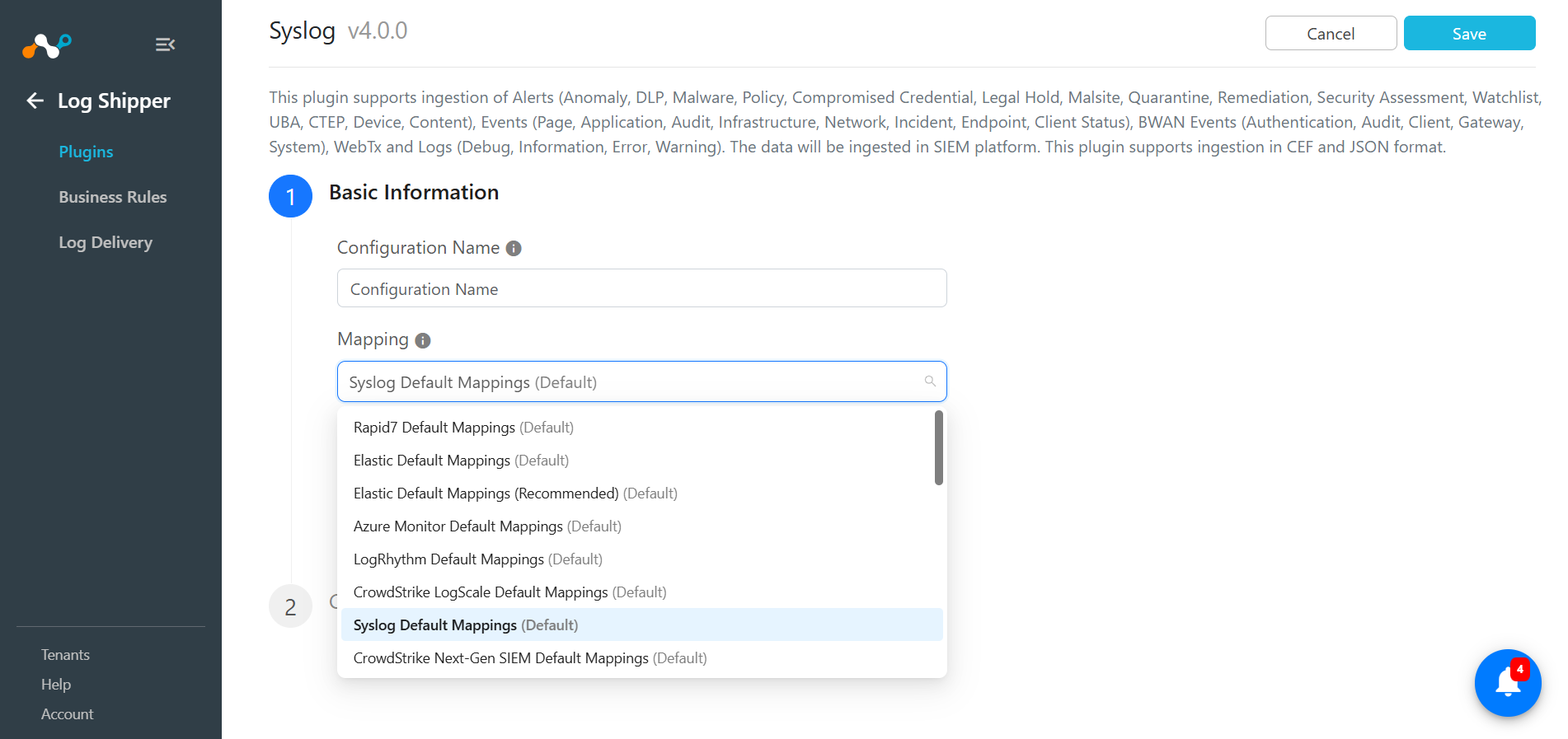Click the search icon in Mapping field

coord(930,381)
